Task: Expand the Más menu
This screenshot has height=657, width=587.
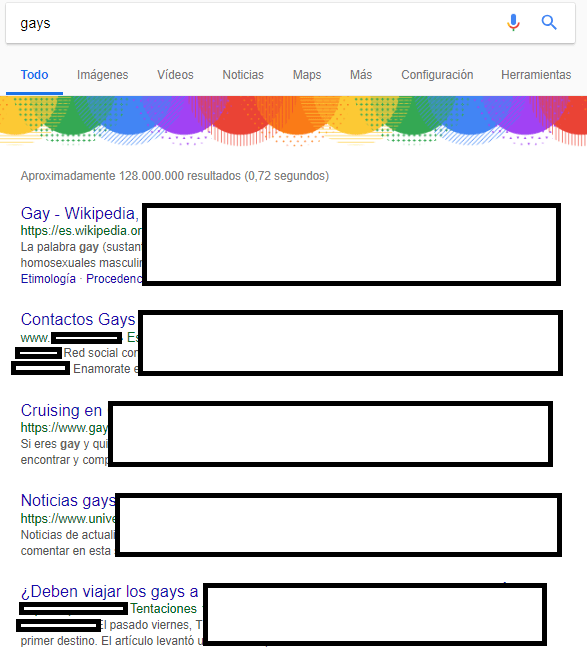Action: (361, 75)
